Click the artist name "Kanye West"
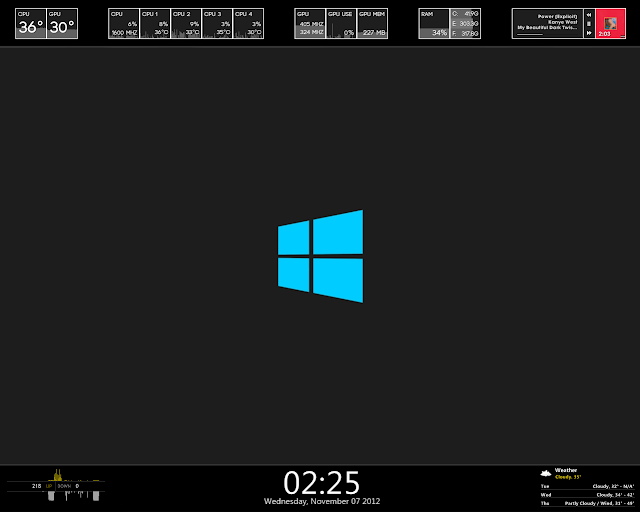 tap(563, 22)
